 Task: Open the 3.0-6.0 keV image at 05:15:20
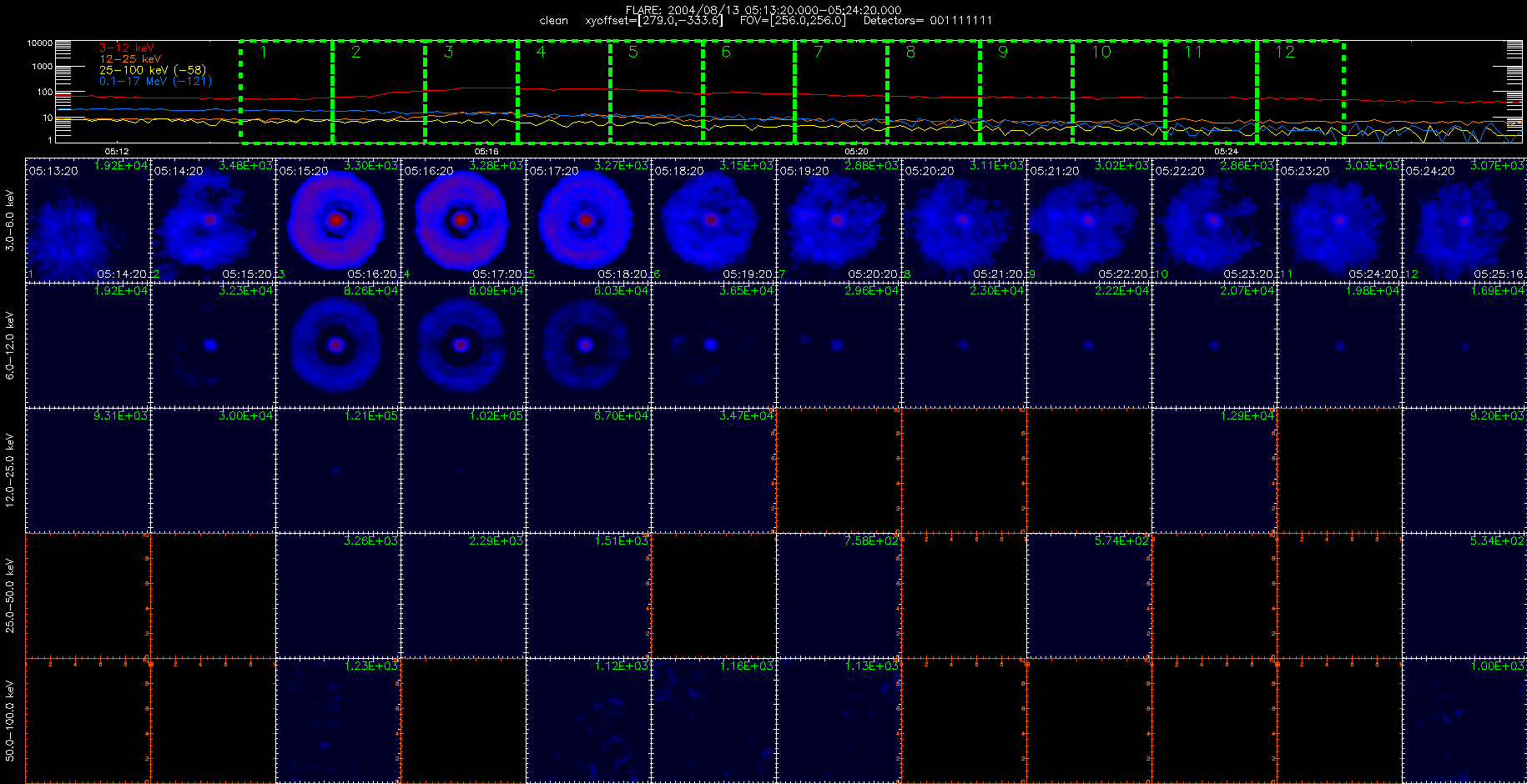pyautogui.click(x=338, y=219)
